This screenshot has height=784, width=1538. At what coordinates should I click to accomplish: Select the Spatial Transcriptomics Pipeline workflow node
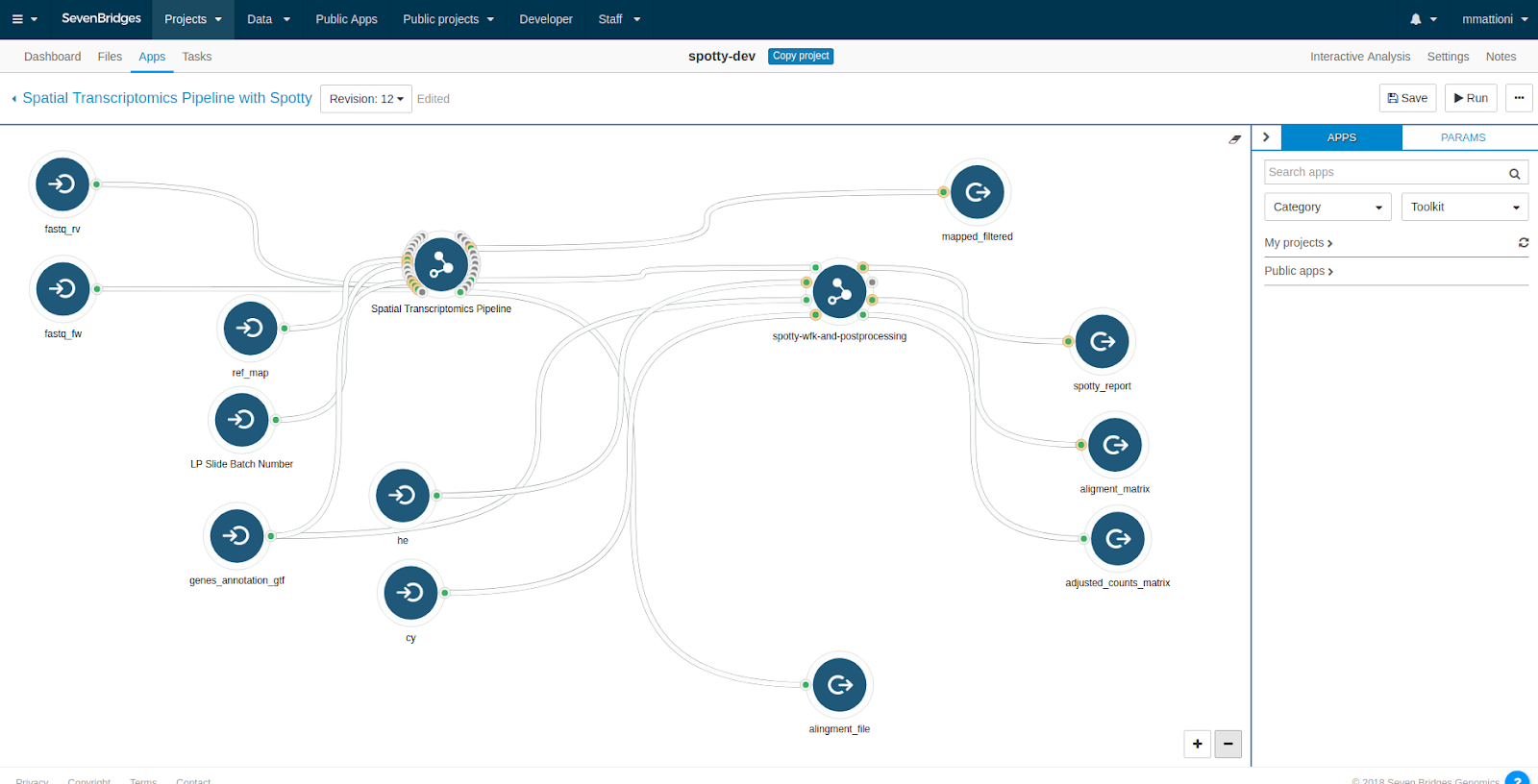click(x=441, y=264)
